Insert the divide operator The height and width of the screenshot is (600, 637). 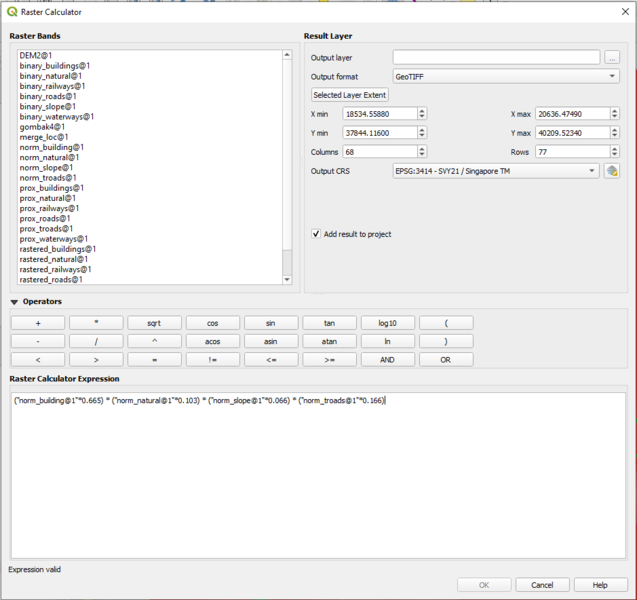click(x=96, y=342)
